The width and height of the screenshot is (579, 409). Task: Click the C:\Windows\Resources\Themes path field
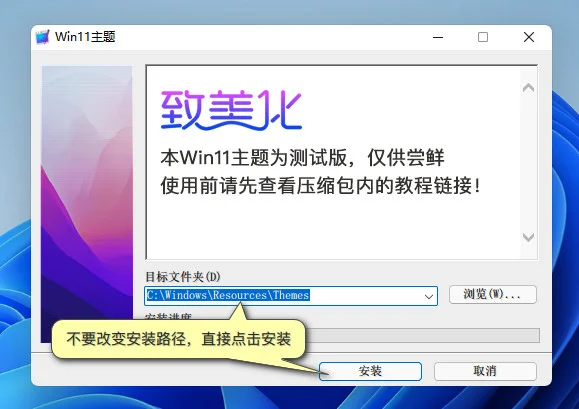coord(291,296)
